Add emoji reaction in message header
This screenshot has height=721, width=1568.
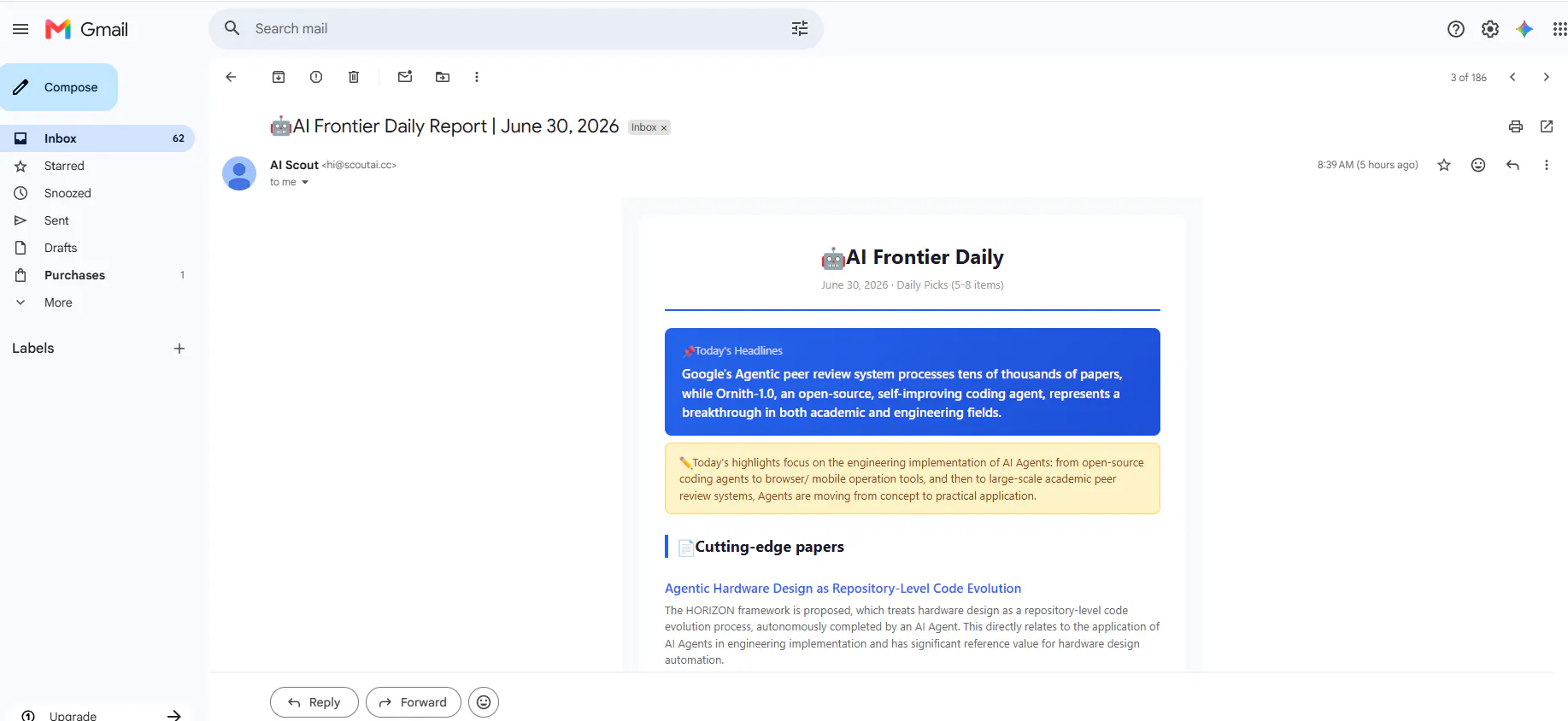tap(1478, 165)
